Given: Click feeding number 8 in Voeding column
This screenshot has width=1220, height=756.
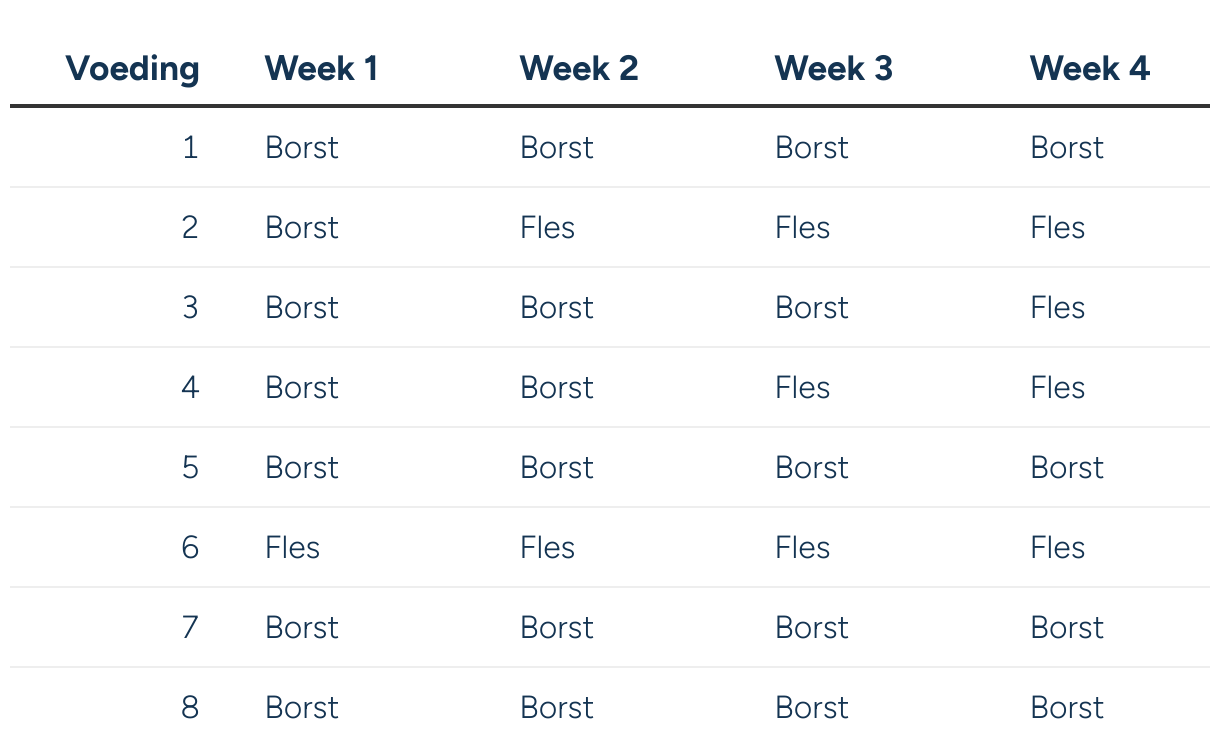Looking at the screenshot, I should [190, 708].
